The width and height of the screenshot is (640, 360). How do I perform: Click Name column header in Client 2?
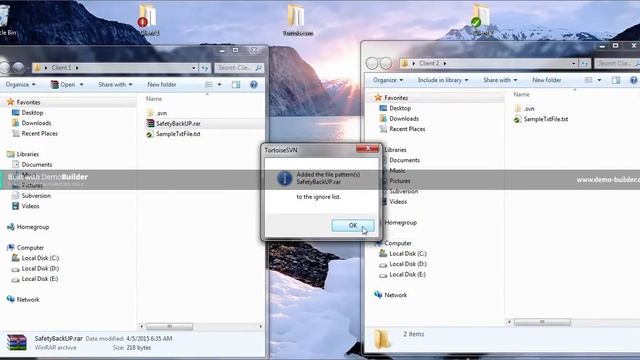(521, 94)
